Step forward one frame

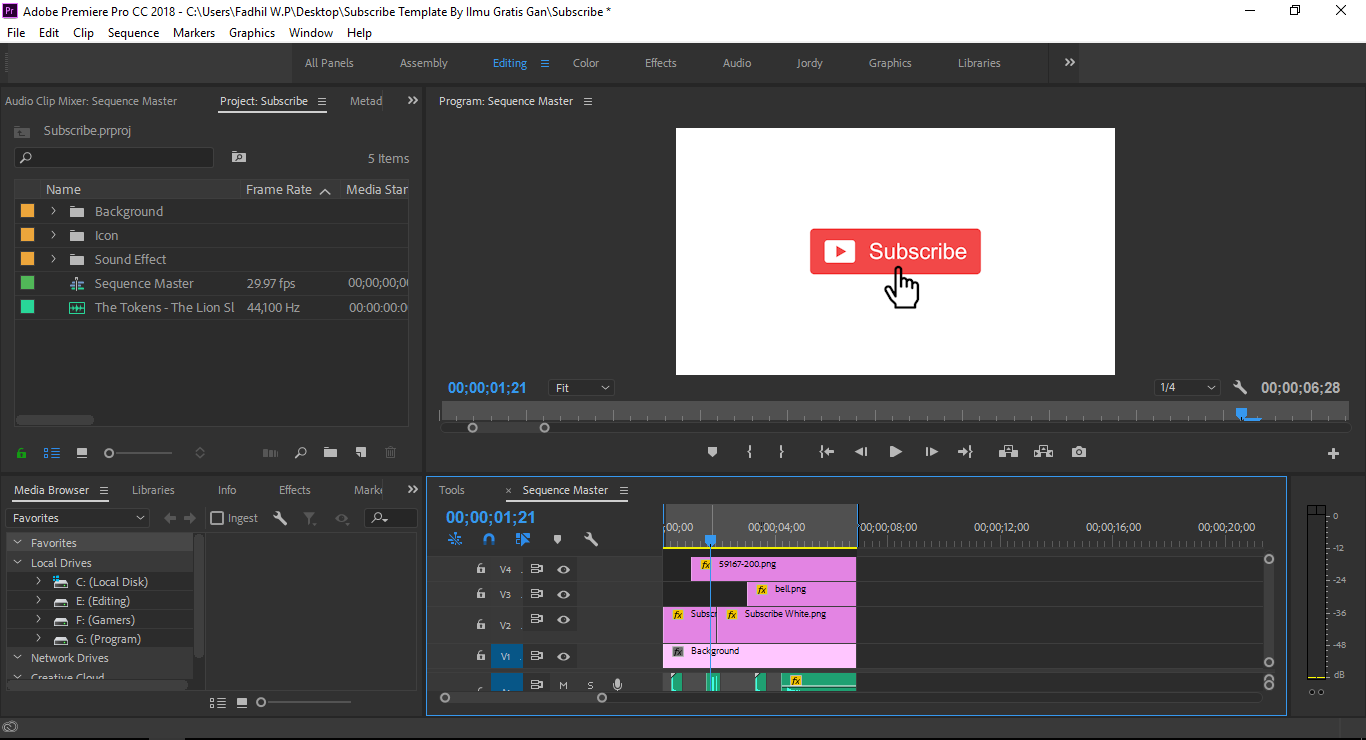(931, 452)
